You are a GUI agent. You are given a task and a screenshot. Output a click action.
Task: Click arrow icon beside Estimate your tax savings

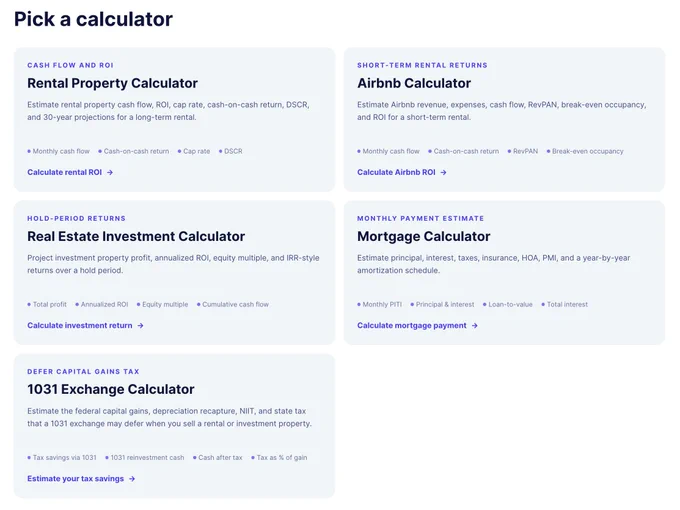point(132,479)
